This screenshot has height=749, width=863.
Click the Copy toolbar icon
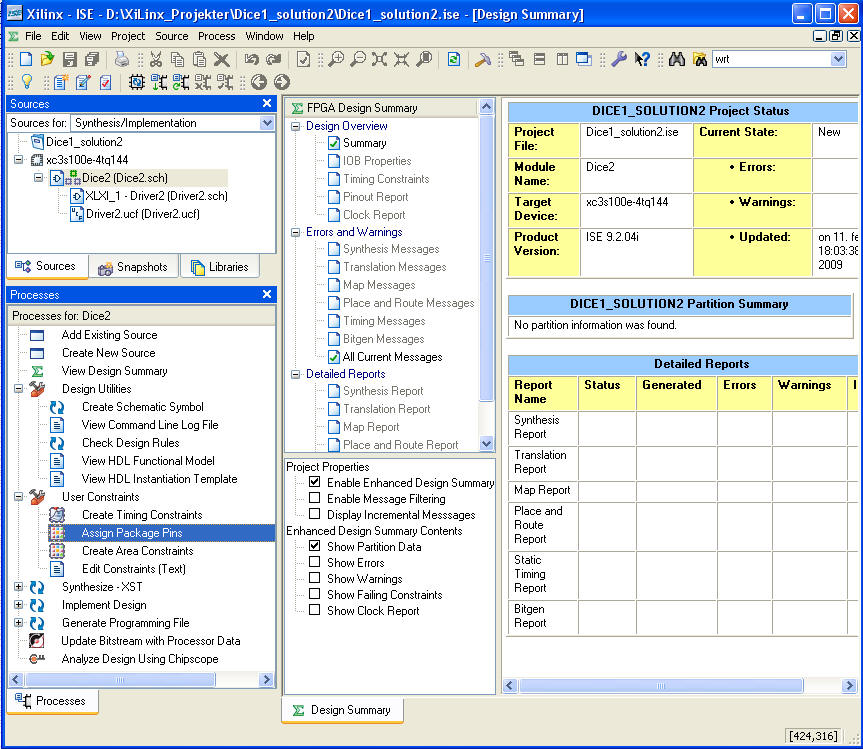point(177,59)
